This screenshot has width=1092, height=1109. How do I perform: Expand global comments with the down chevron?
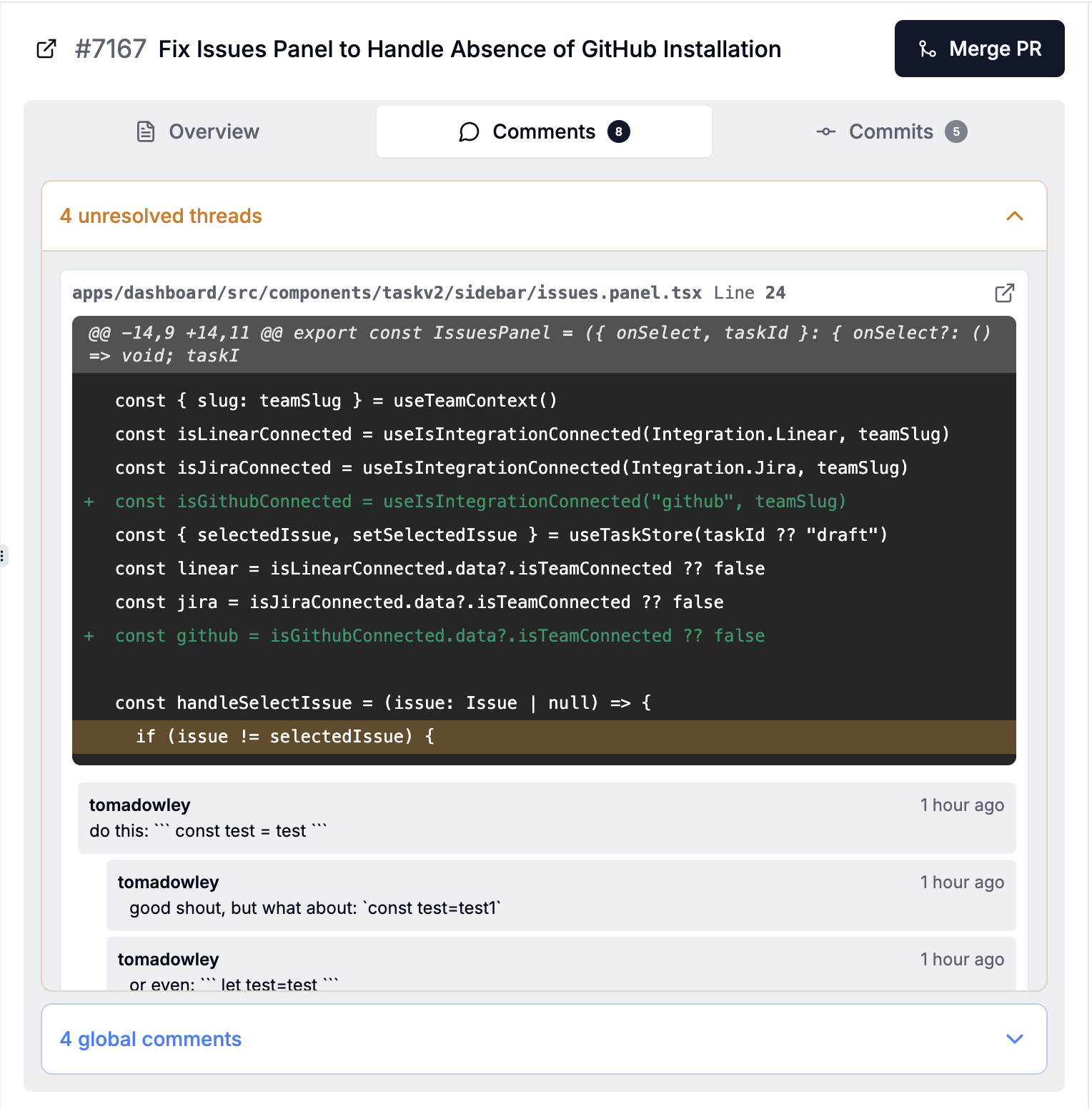[x=1014, y=1039]
